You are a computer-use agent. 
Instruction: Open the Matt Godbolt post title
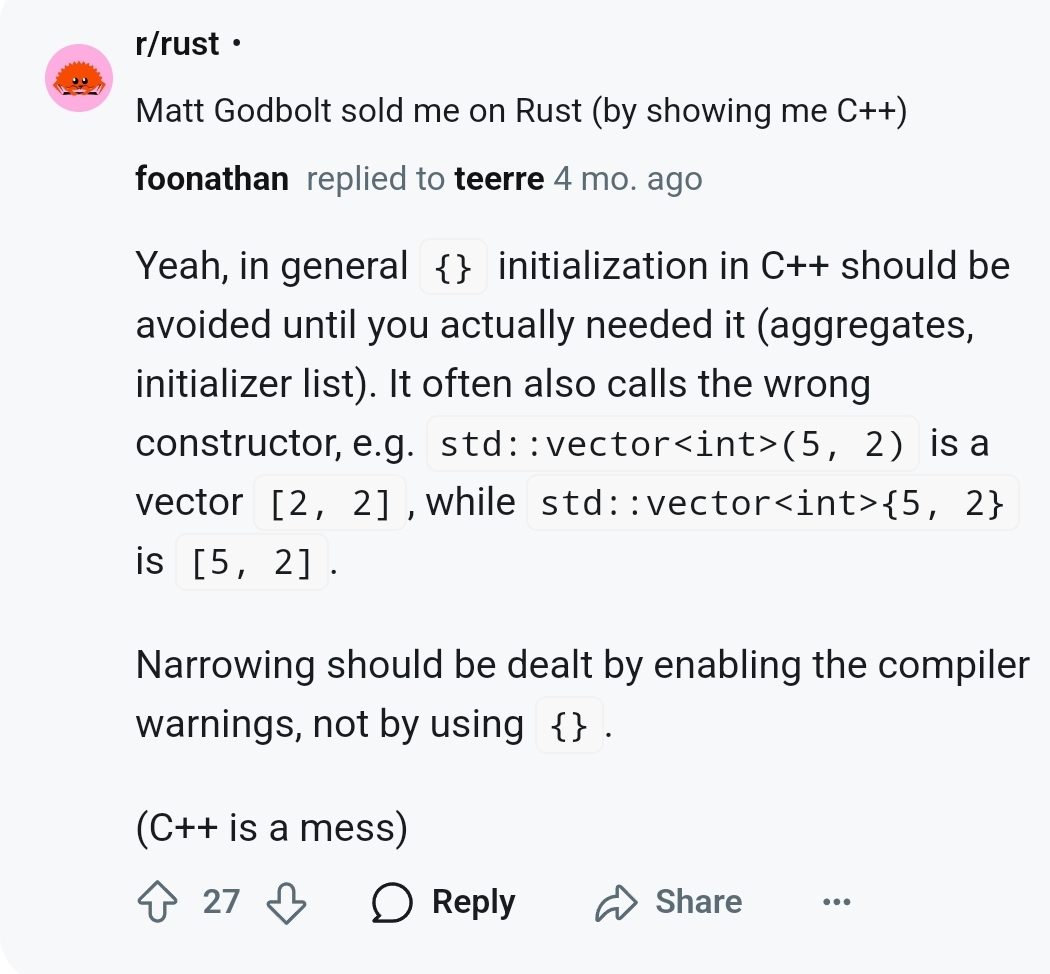[x=521, y=110]
